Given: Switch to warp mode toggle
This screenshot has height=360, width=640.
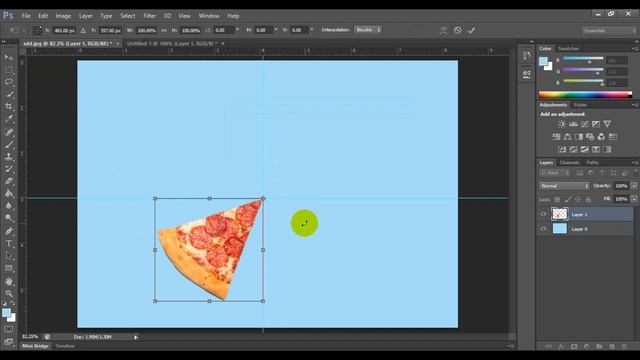Looking at the screenshot, I should 444,30.
